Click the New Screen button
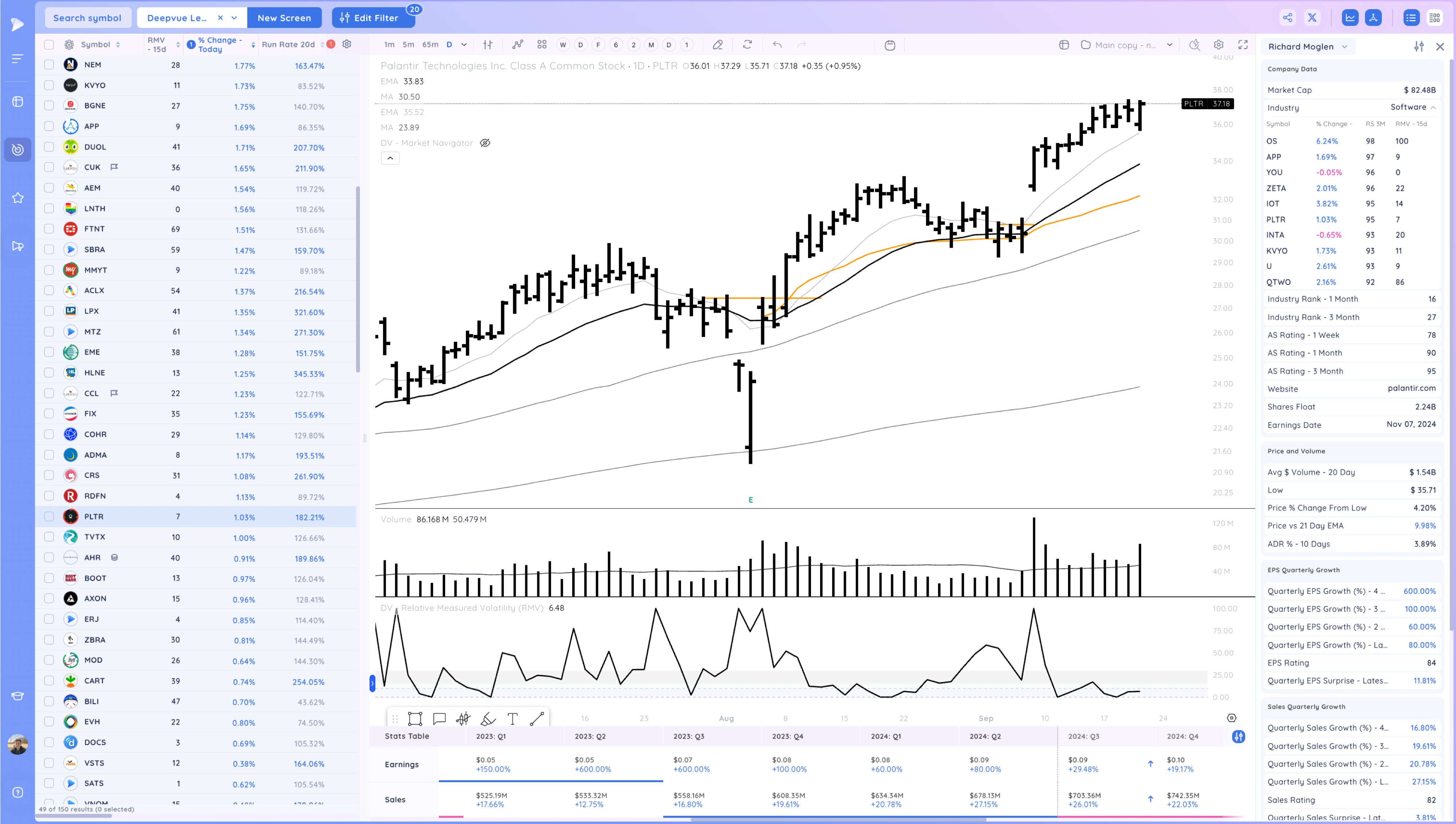Viewport: 1456px width, 824px height. tap(284, 18)
